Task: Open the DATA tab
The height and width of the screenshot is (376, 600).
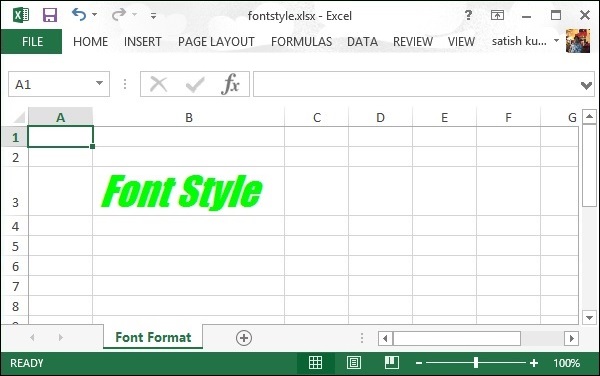Action: click(x=362, y=41)
